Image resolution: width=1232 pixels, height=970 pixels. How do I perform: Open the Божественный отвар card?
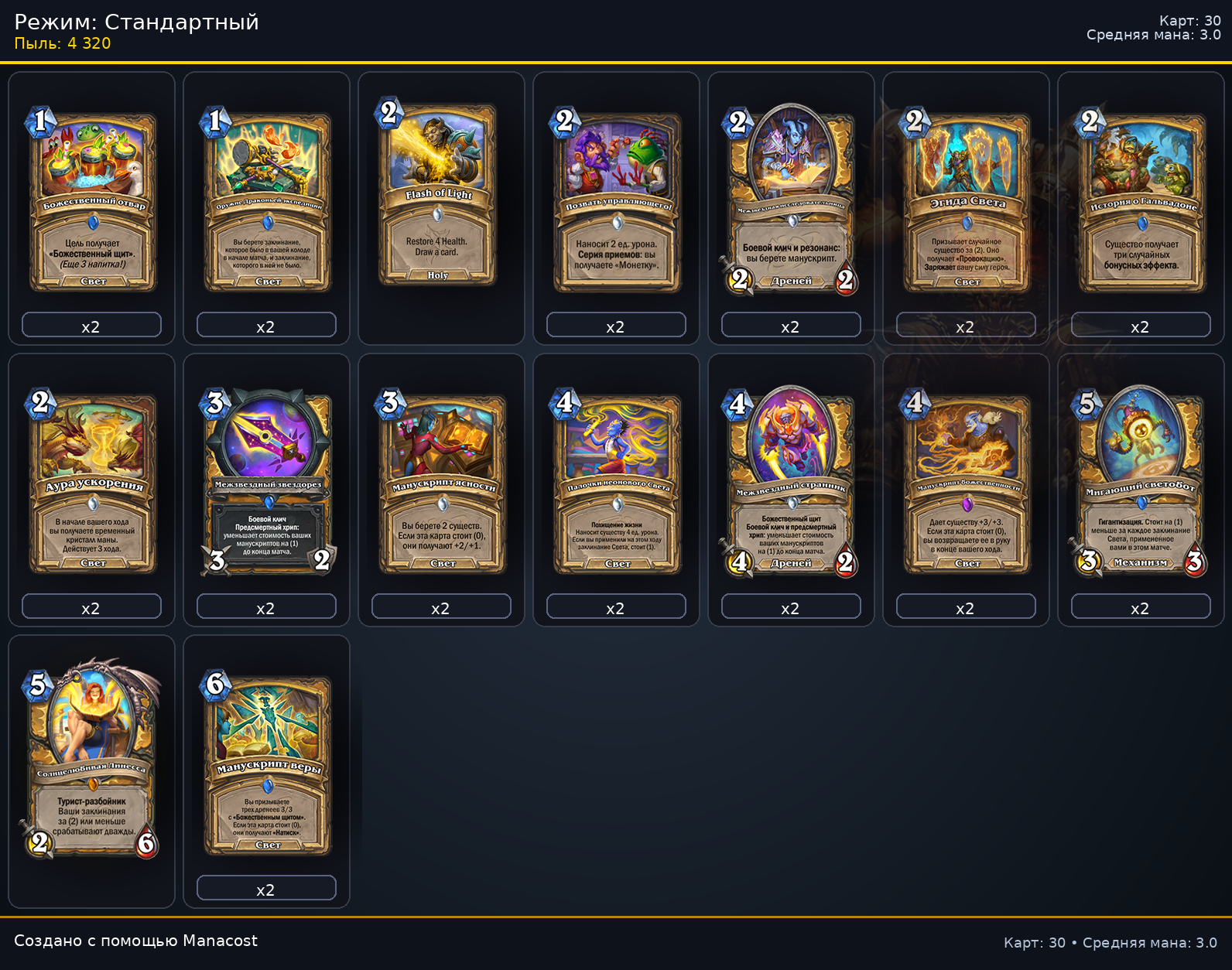click(x=91, y=200)
